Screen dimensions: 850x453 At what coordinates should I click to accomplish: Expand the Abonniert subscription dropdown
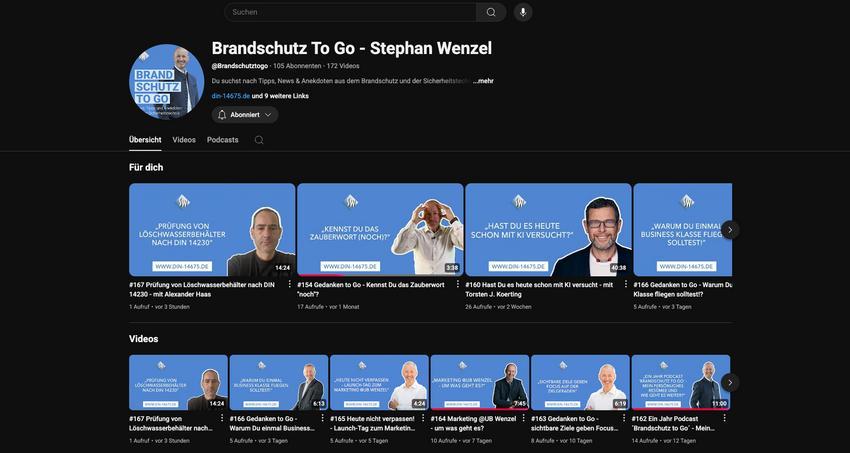268,115
